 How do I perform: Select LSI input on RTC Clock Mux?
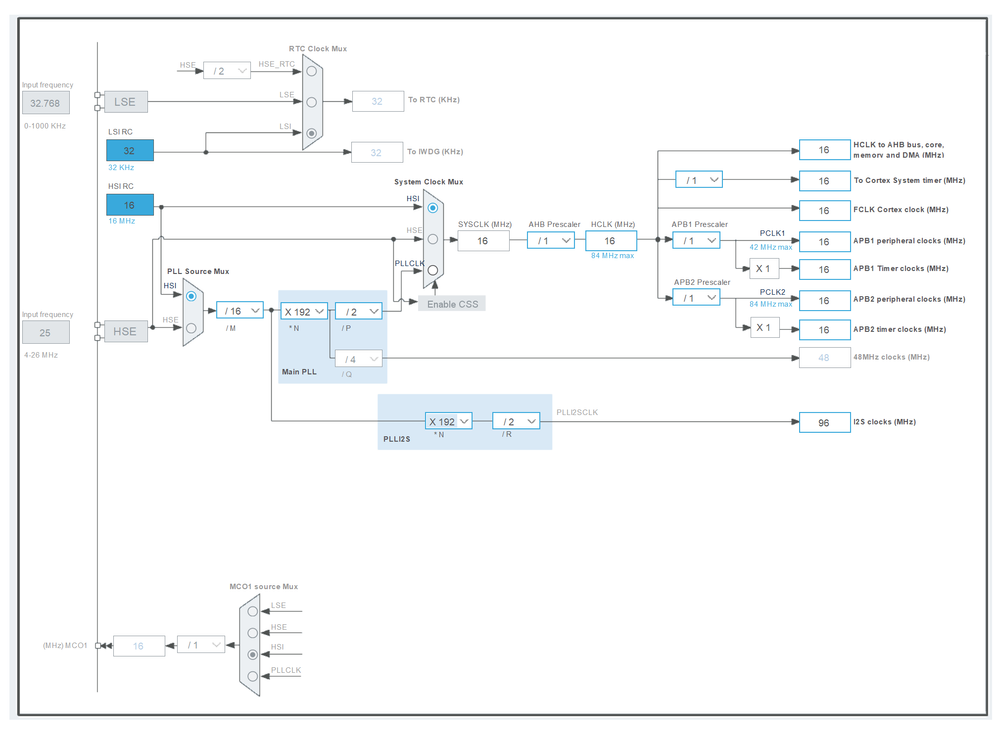312,133
